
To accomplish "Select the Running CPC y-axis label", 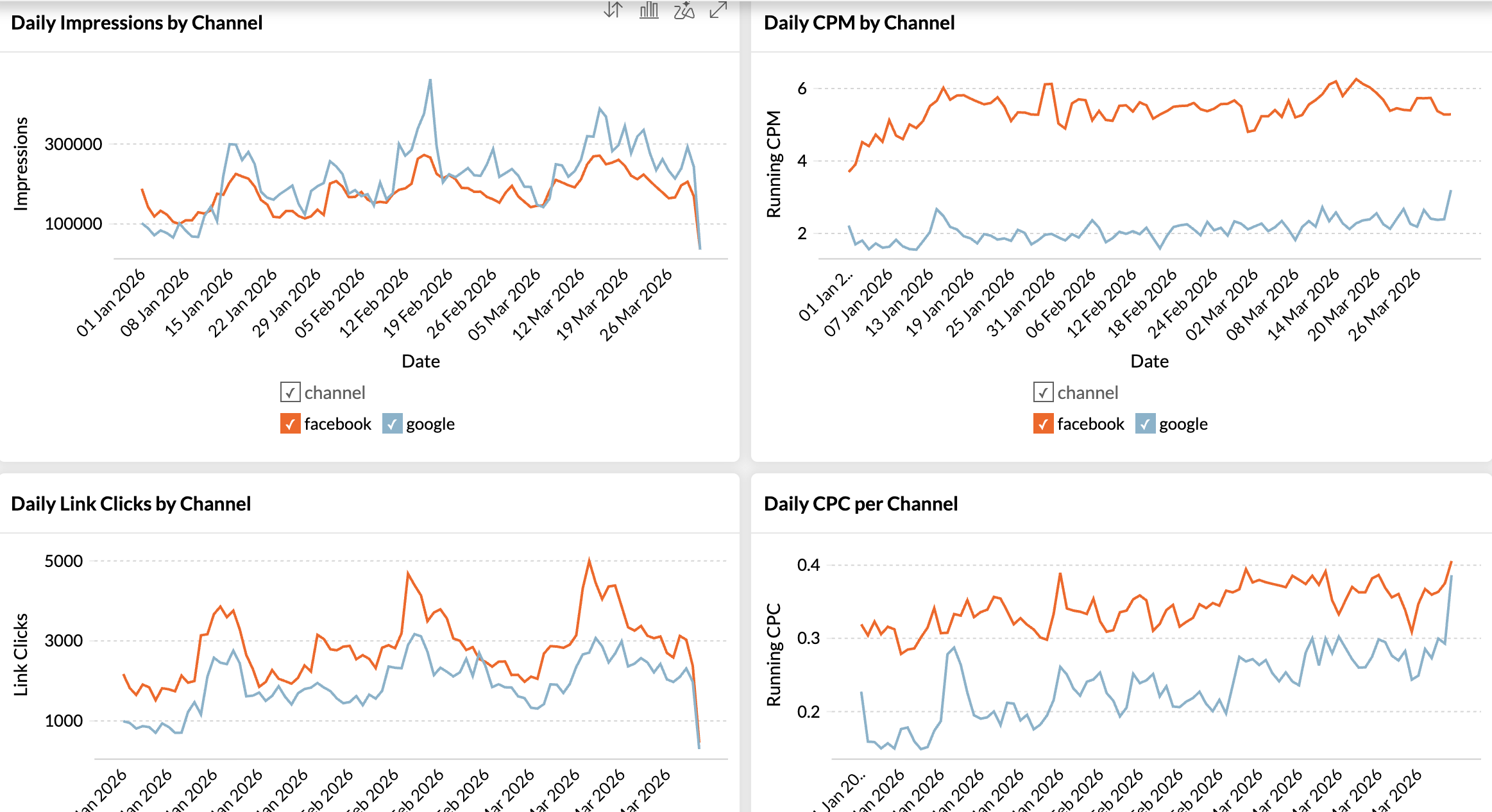I will [x=774, y=654].
